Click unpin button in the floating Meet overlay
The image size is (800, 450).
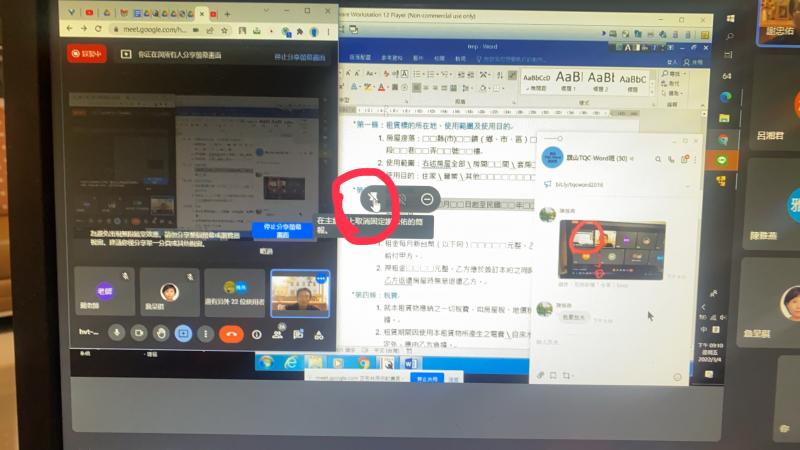coord(373,199)
